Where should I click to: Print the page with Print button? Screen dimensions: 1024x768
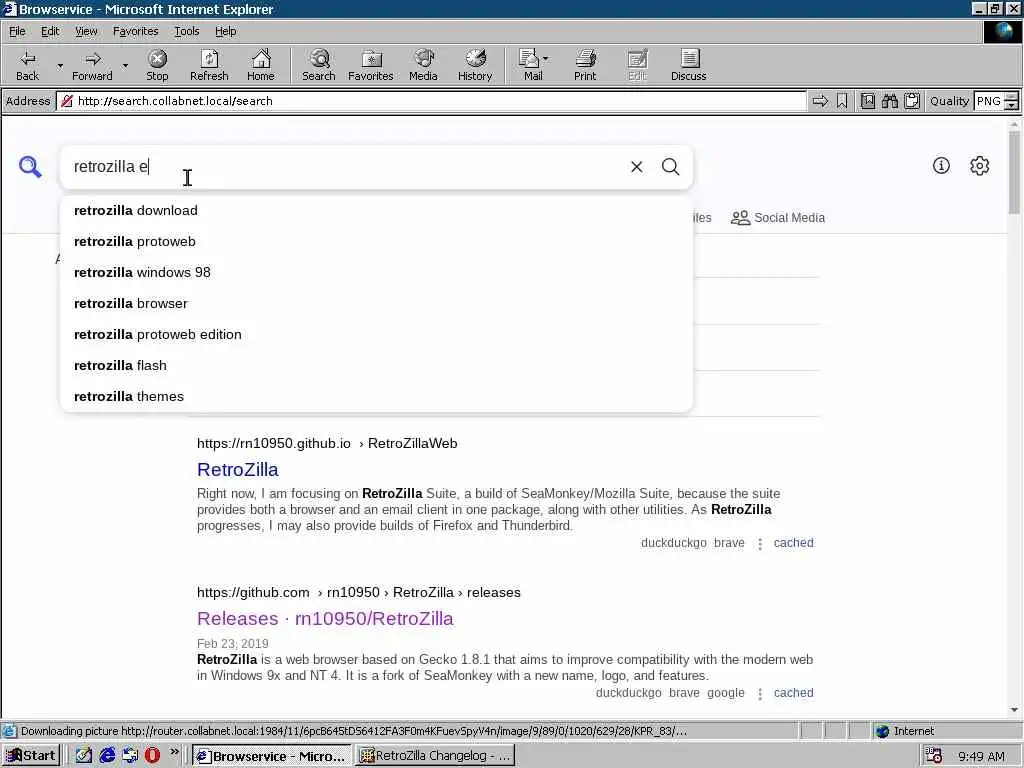[x=585, y=65]
